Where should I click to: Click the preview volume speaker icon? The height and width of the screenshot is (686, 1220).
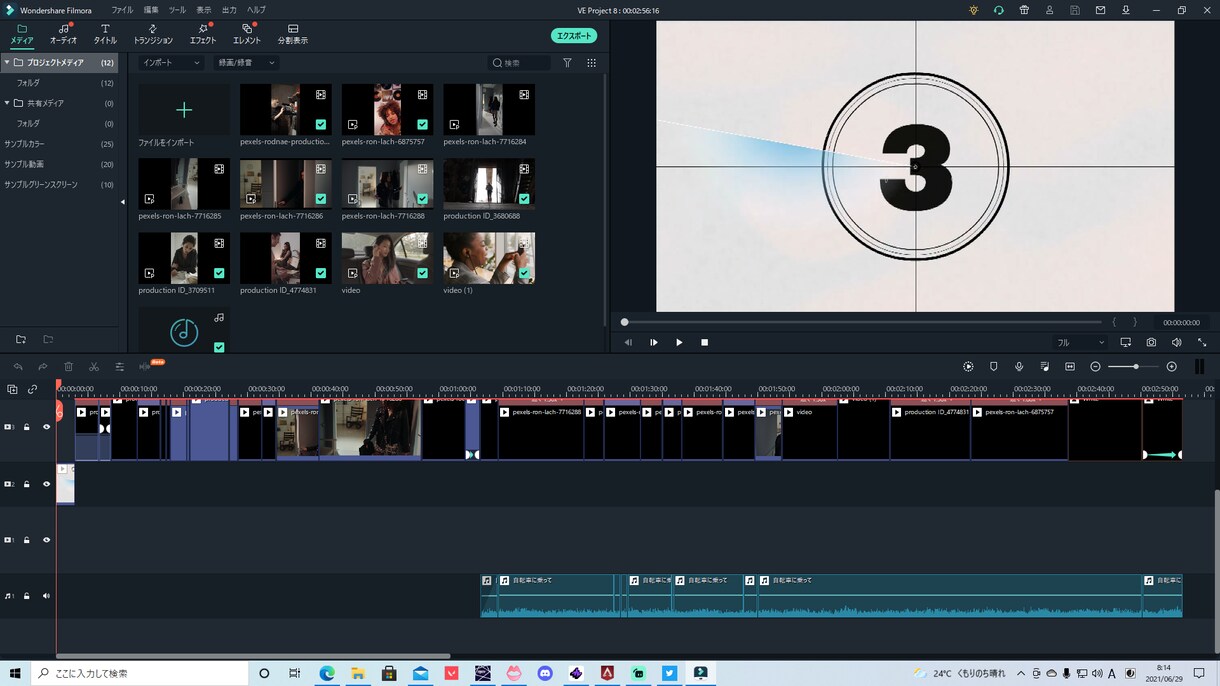[x=1176, y=342]
